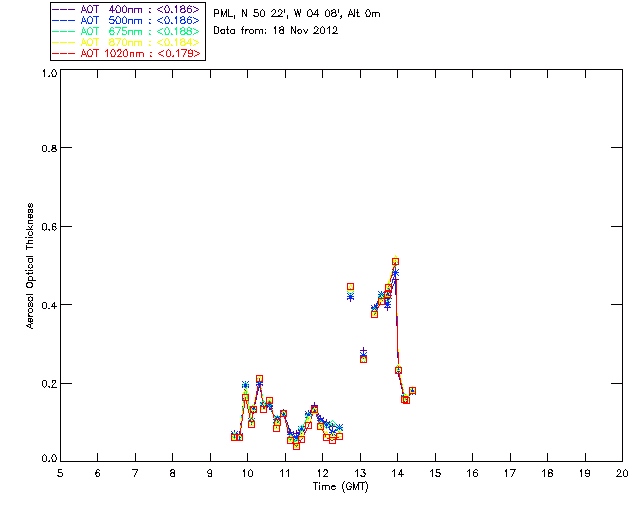
Task: Click the Time (GMT) axis label
Action: point(340,487)
